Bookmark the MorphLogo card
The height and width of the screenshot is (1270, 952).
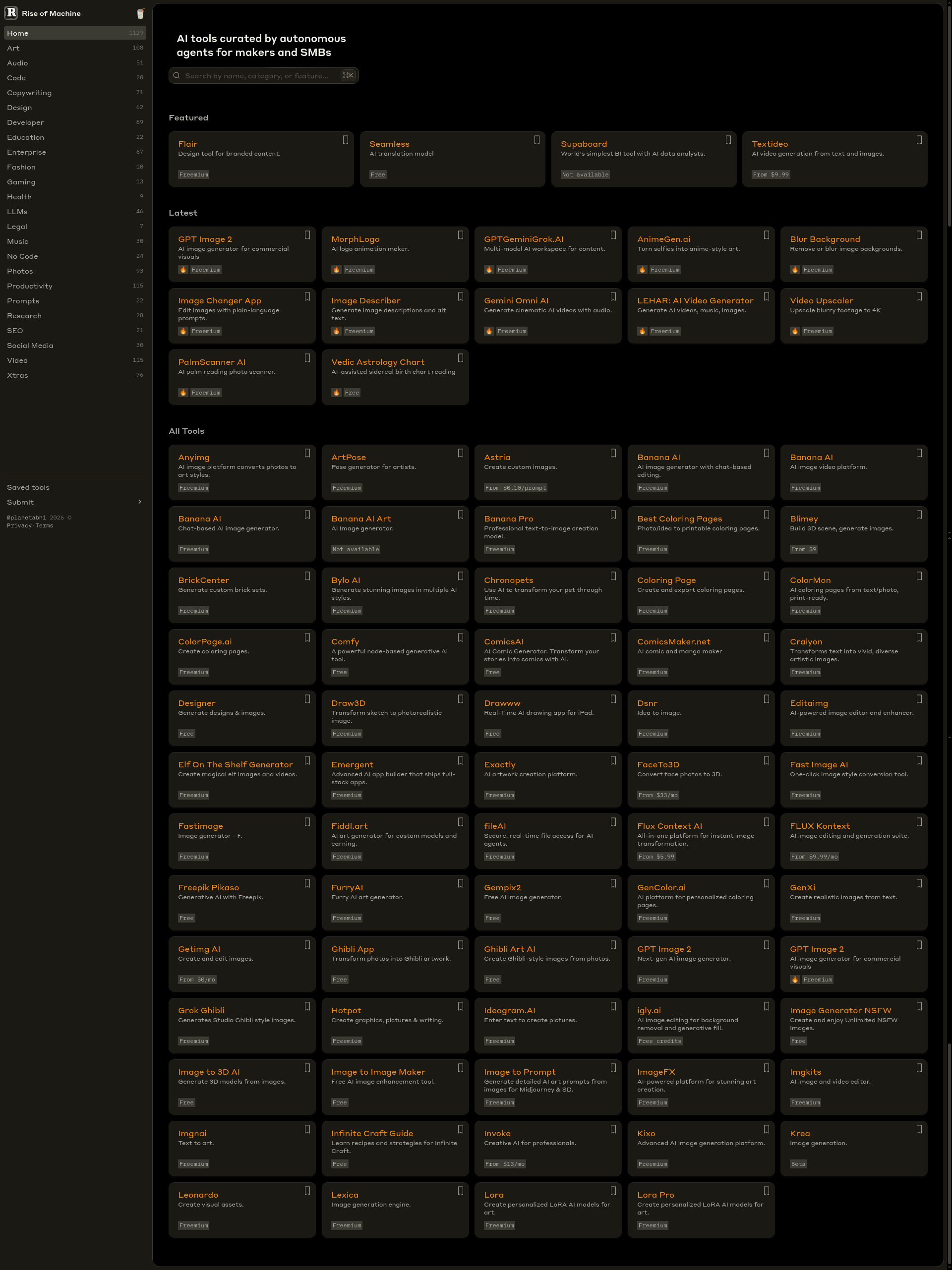pyautogui.click(x=461, y=235)
